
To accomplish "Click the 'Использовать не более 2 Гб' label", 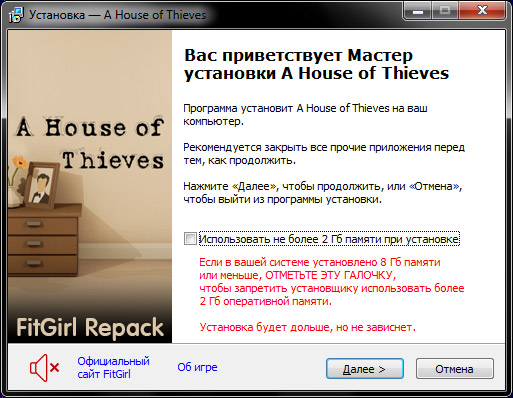I will click(329, 239).
